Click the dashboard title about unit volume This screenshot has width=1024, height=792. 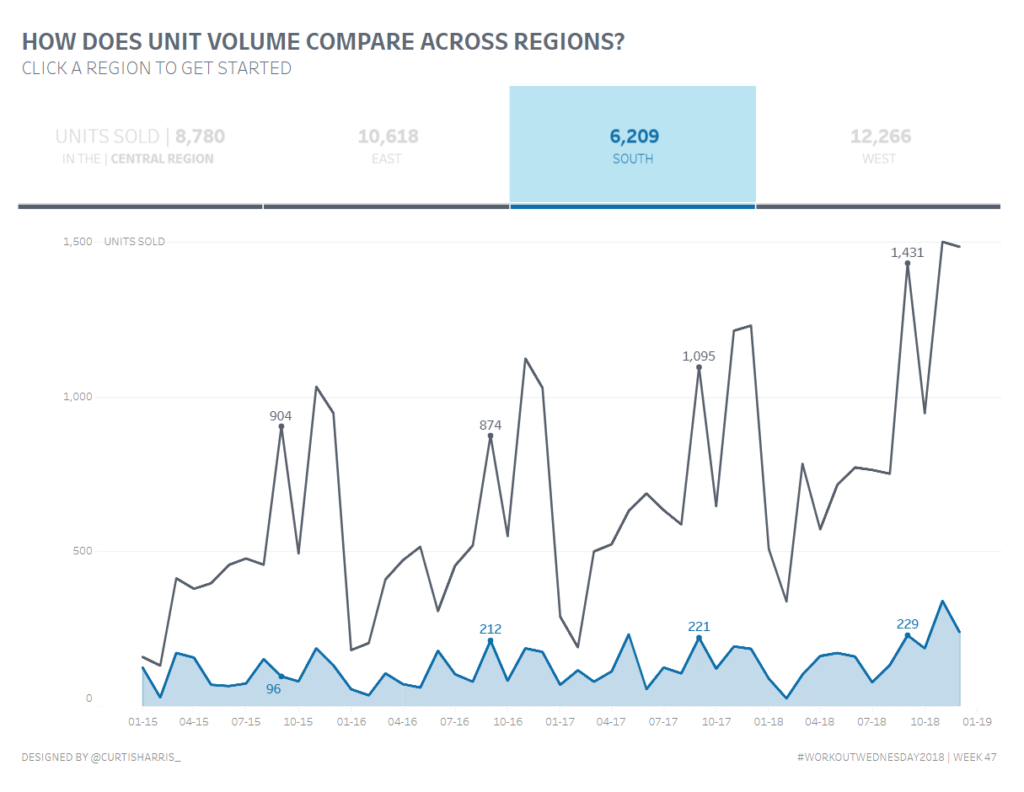[x=323, y=42]
